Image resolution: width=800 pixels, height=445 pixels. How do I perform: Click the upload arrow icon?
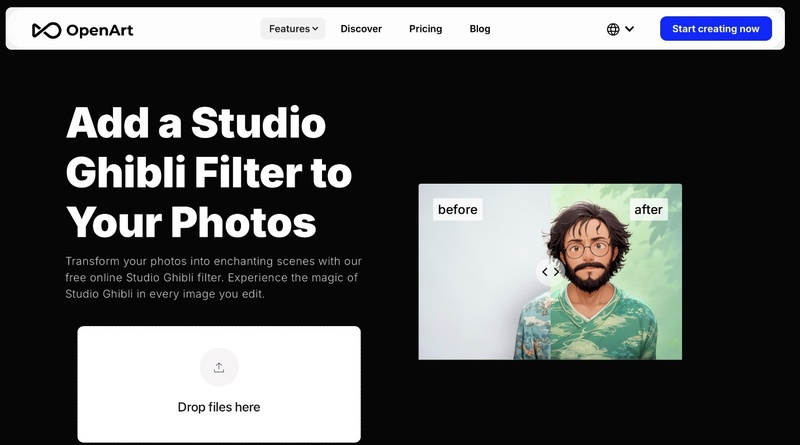click(219, 367)
